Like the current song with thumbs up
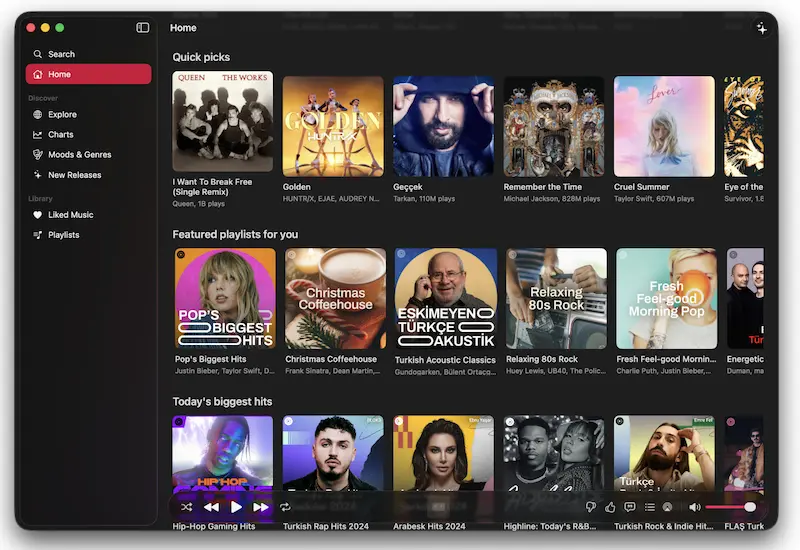Viewport: 800px width, 550px height. [610, 507]
